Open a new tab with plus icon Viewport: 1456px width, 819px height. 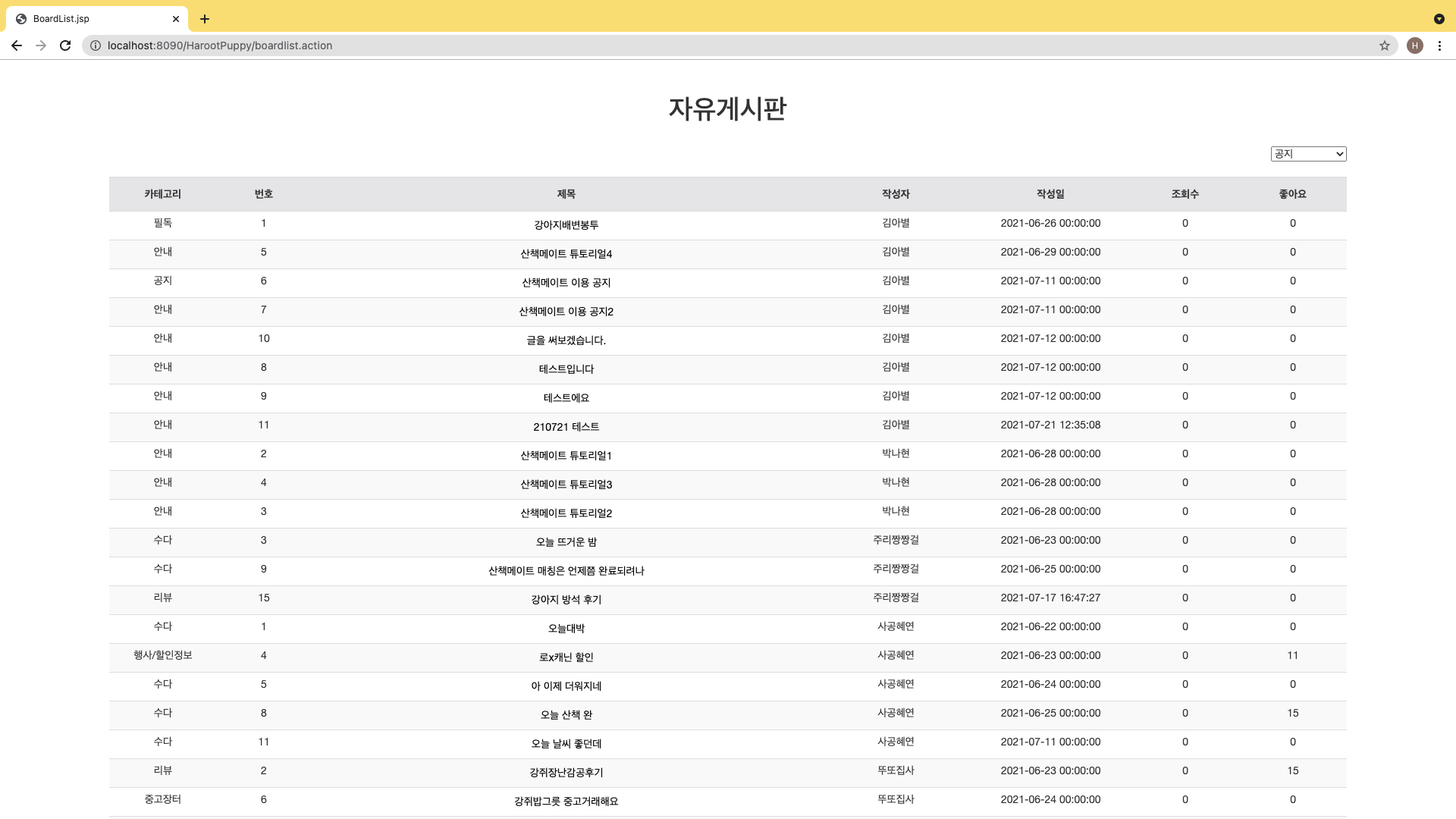(205, 19)
